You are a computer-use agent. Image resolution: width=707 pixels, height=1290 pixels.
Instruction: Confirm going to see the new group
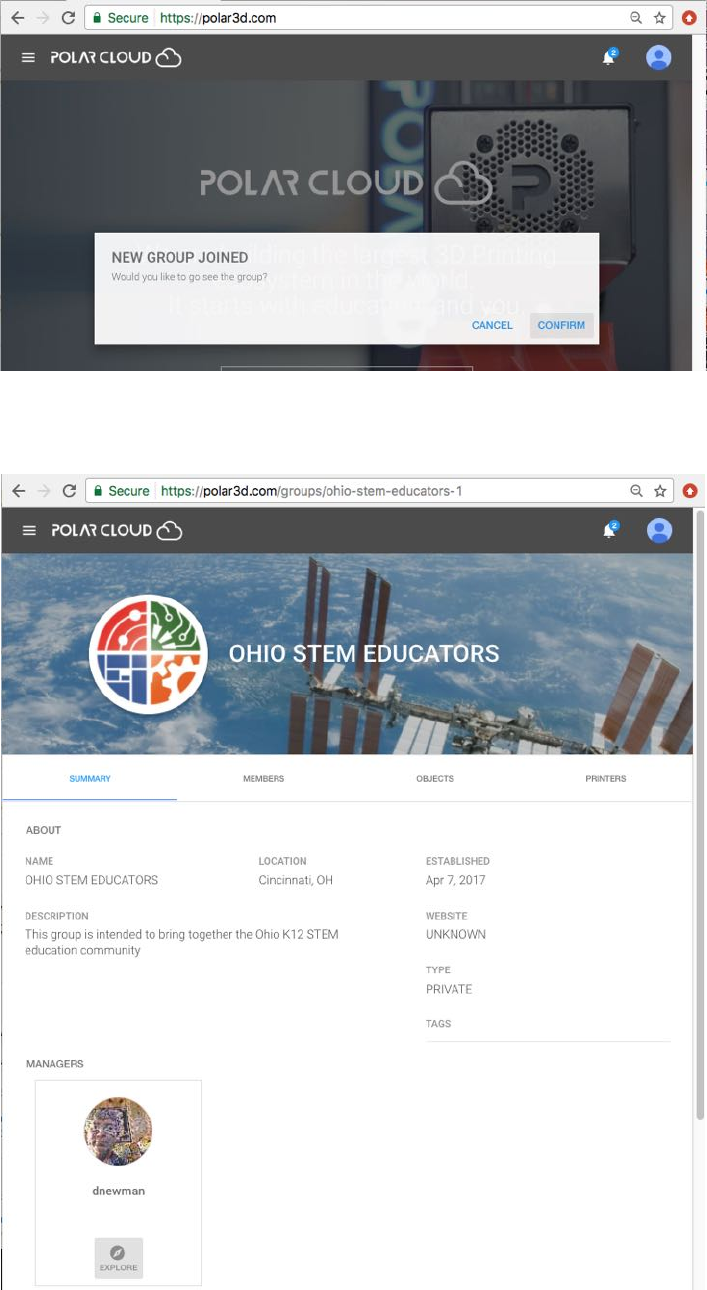pos(561,325)
